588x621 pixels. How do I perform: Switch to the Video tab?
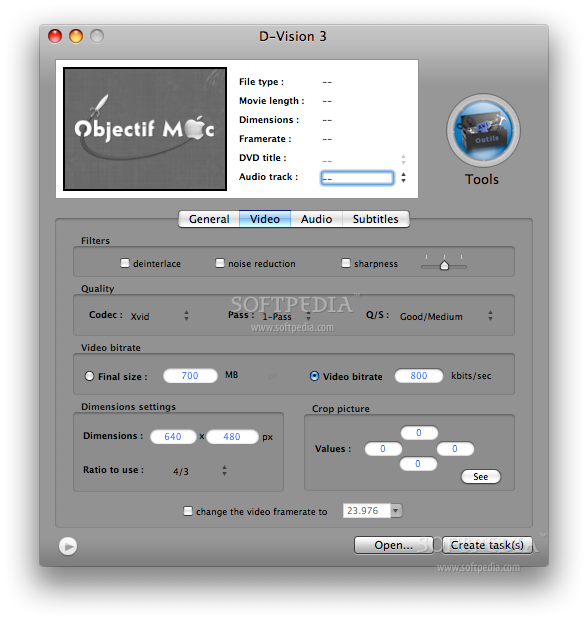click(265, 219)
